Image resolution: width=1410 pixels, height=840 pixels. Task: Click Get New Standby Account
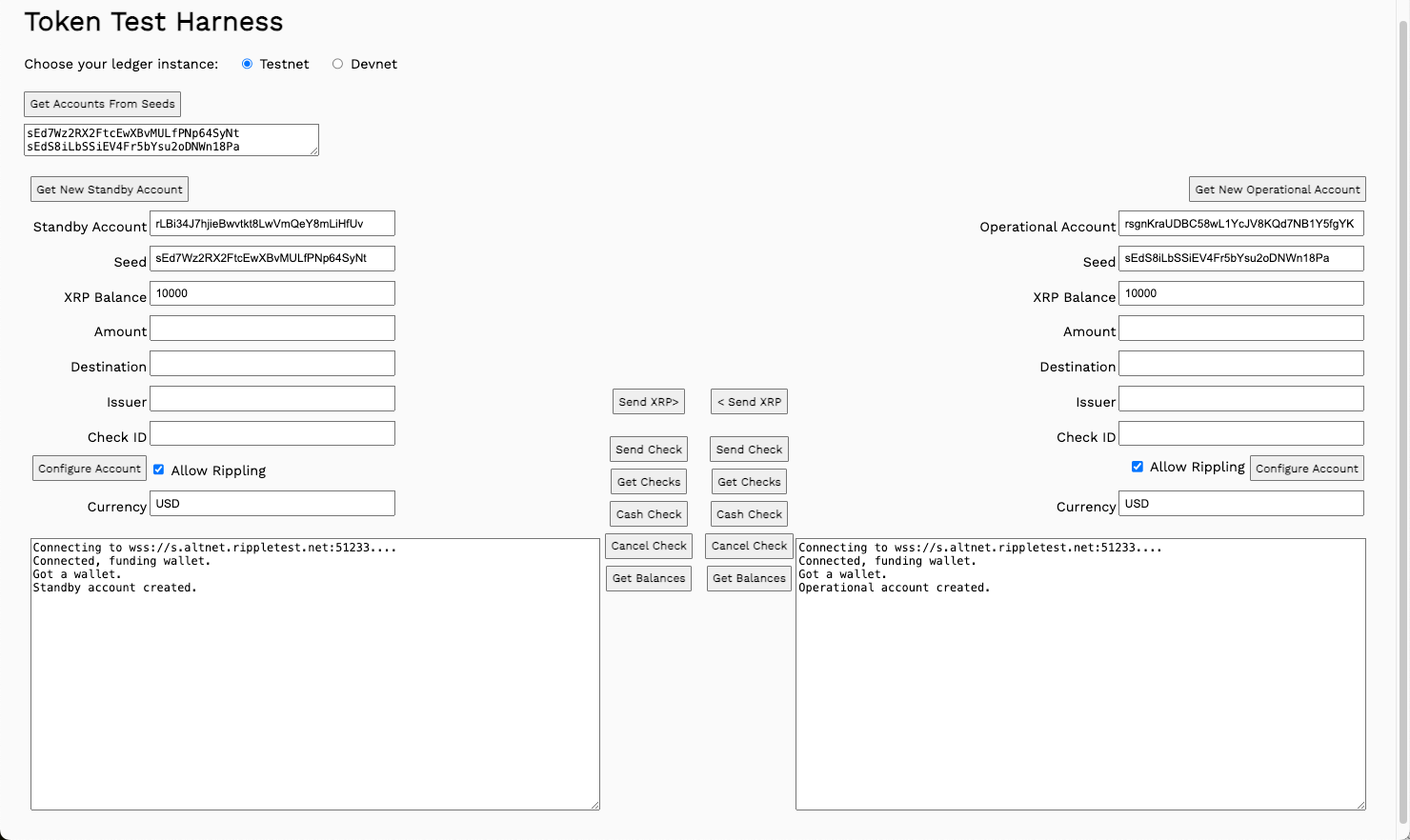coord(109,189)
